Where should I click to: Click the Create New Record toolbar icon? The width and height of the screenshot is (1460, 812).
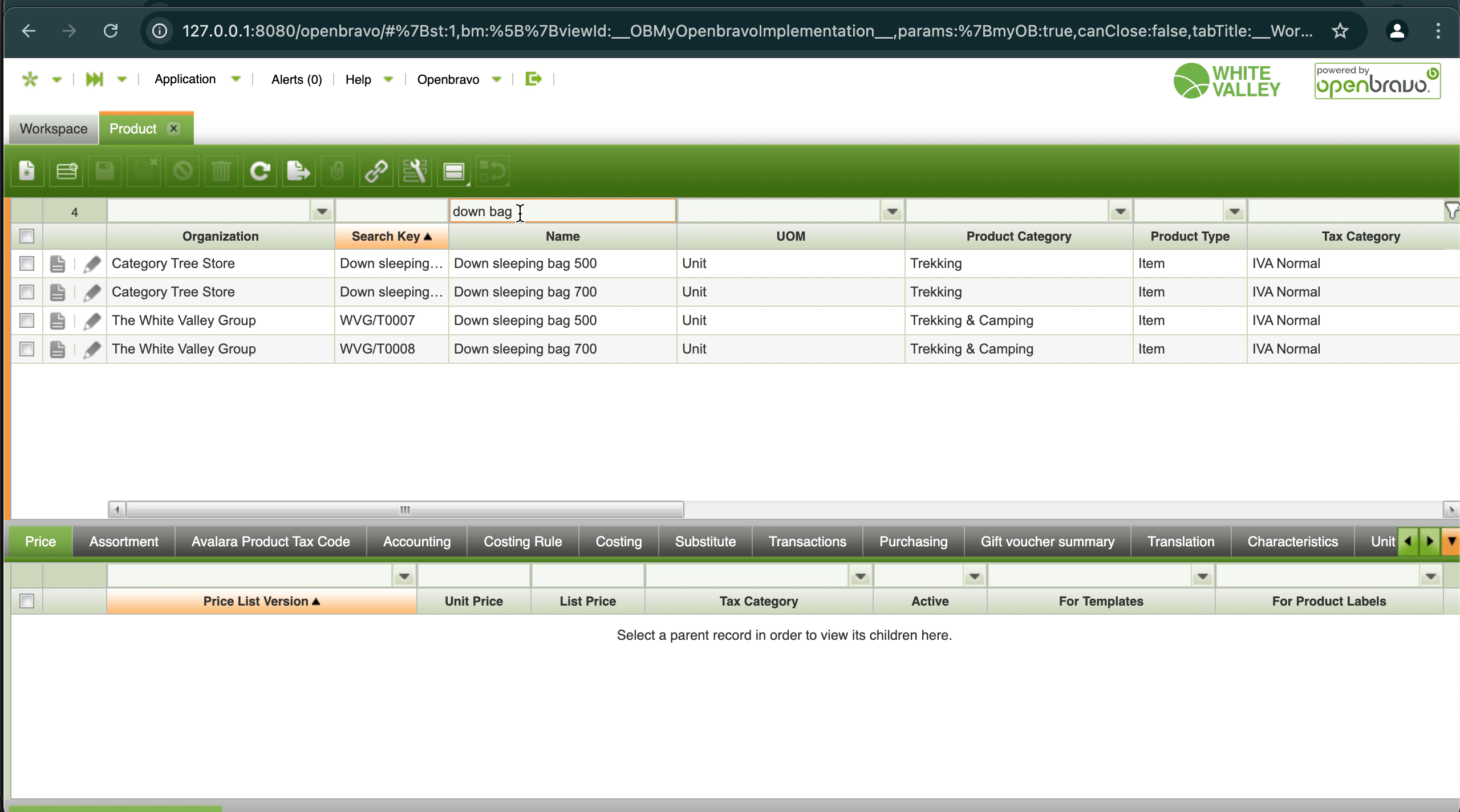[27, 170]
